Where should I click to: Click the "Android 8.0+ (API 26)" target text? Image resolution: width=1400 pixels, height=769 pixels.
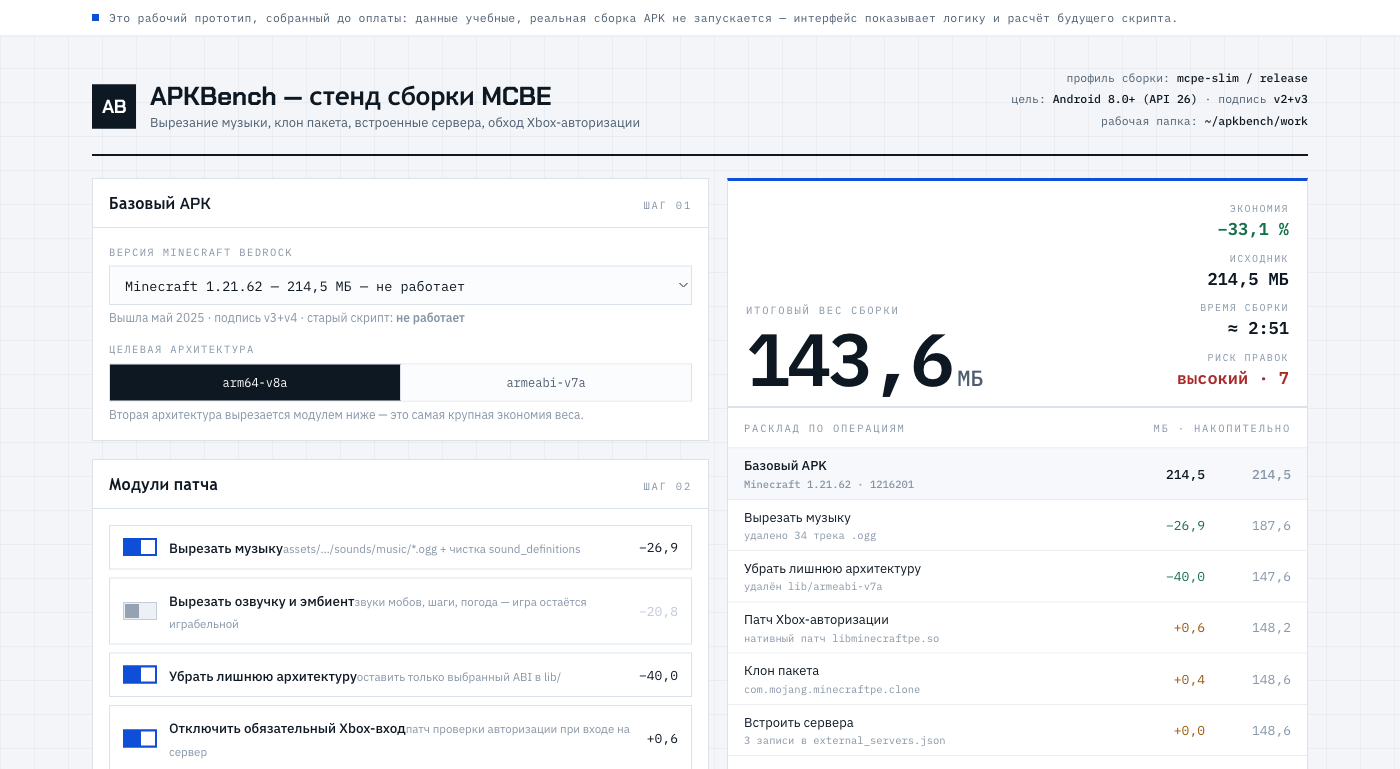click(1125, 99)
